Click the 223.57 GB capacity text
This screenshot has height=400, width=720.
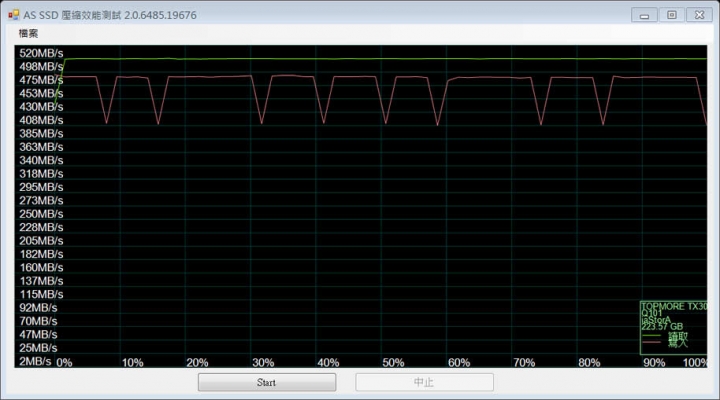pyautogui.click(x=662, y=327)
